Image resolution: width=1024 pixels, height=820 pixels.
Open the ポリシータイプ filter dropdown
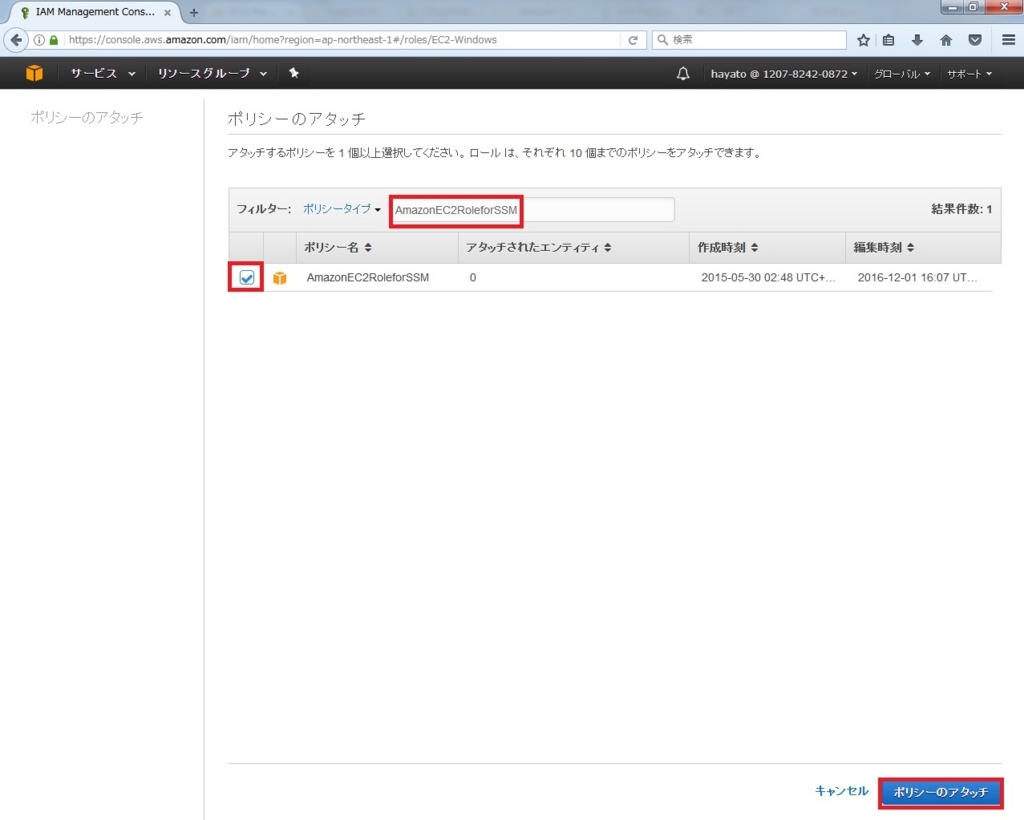coord(342,209)
